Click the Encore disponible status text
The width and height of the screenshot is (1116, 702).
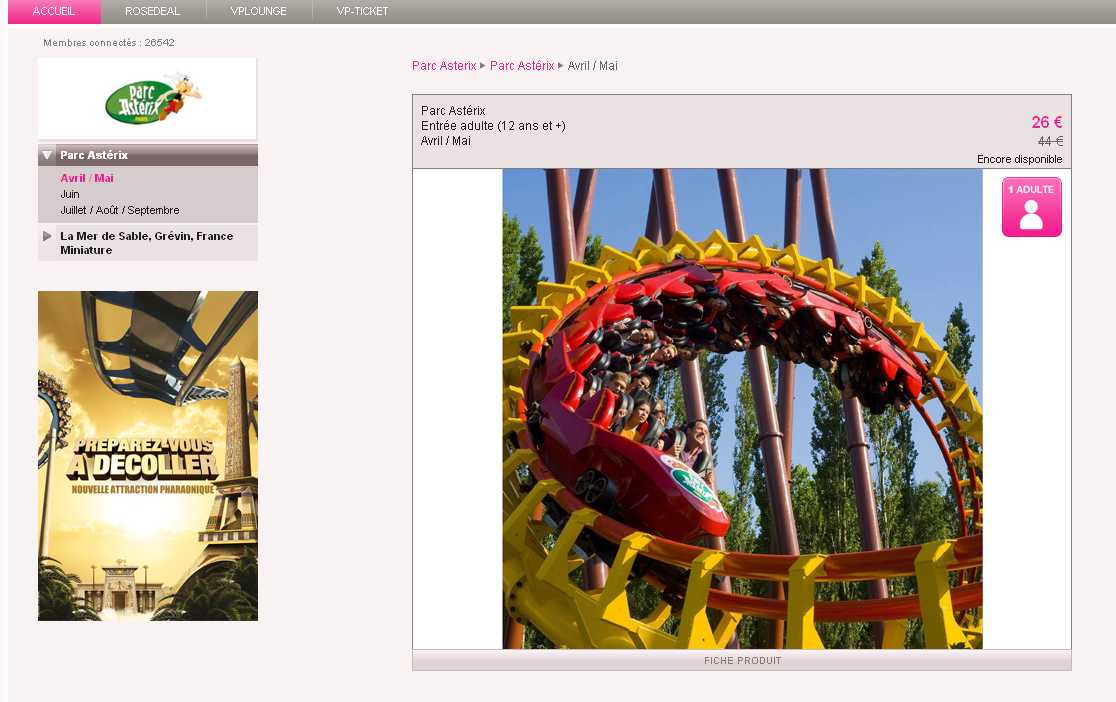pos(1019,159)
